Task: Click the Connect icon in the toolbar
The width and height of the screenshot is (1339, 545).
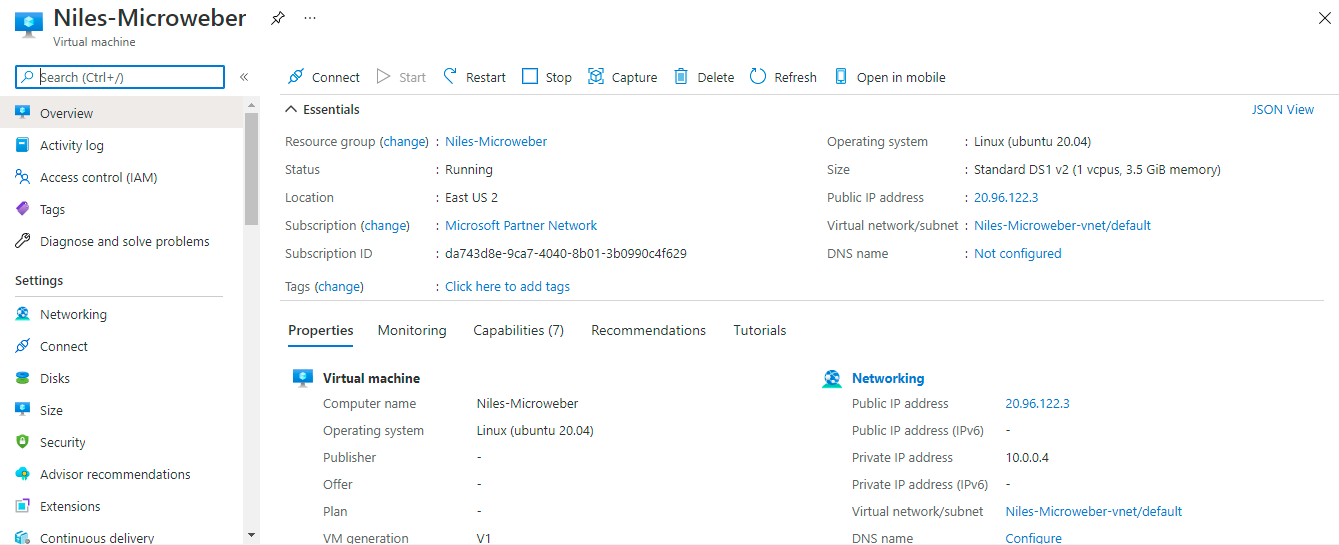Action: pos(296,77)
